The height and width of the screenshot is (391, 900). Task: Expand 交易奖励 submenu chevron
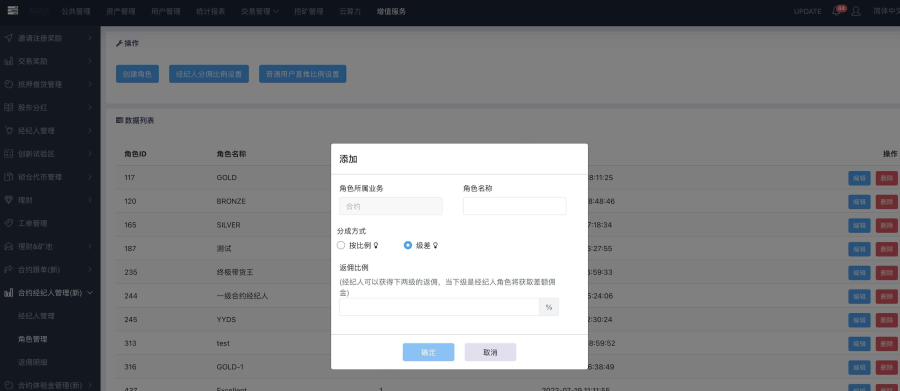(x=90, y=61)
